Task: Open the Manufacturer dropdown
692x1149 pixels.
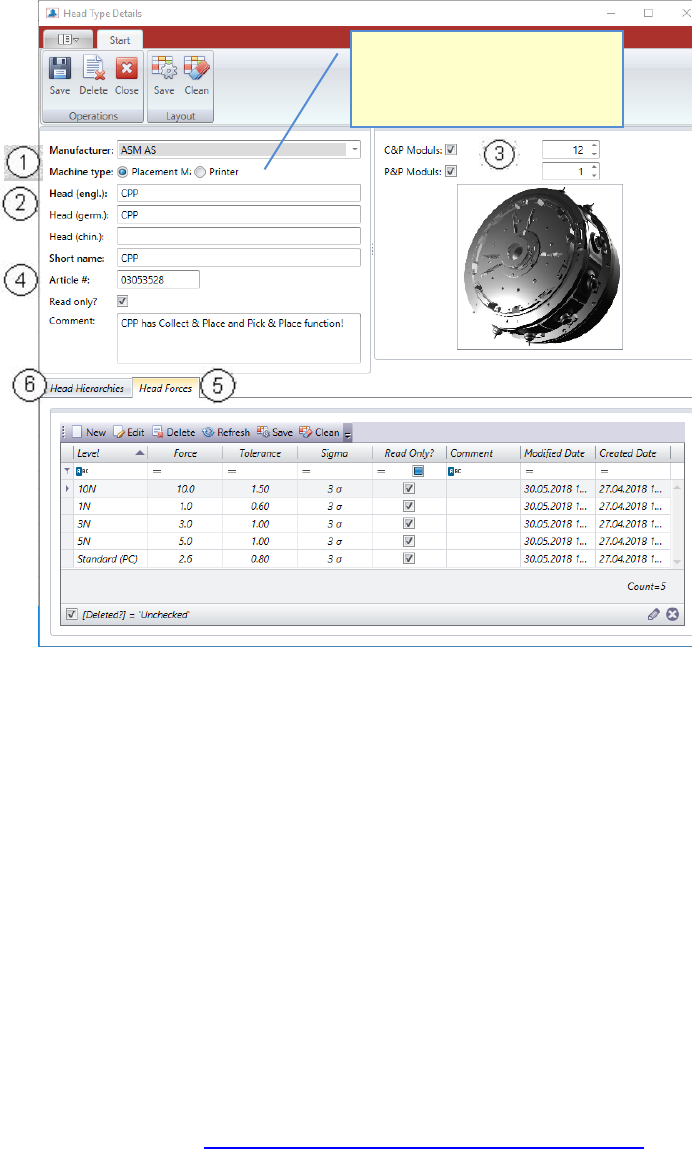Action: pyautogui.click(x=355, y=150)
